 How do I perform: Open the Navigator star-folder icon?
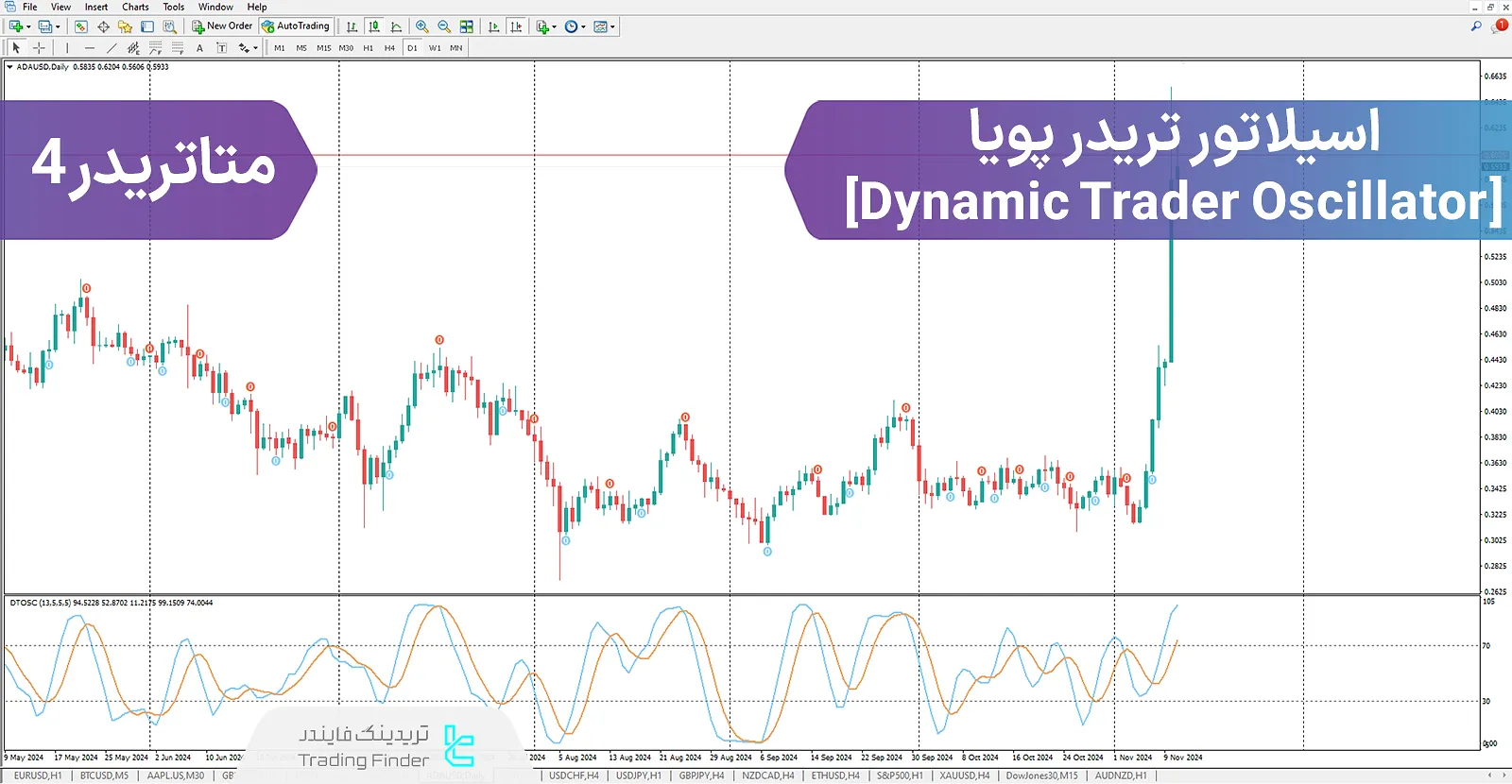click(125, 26)
